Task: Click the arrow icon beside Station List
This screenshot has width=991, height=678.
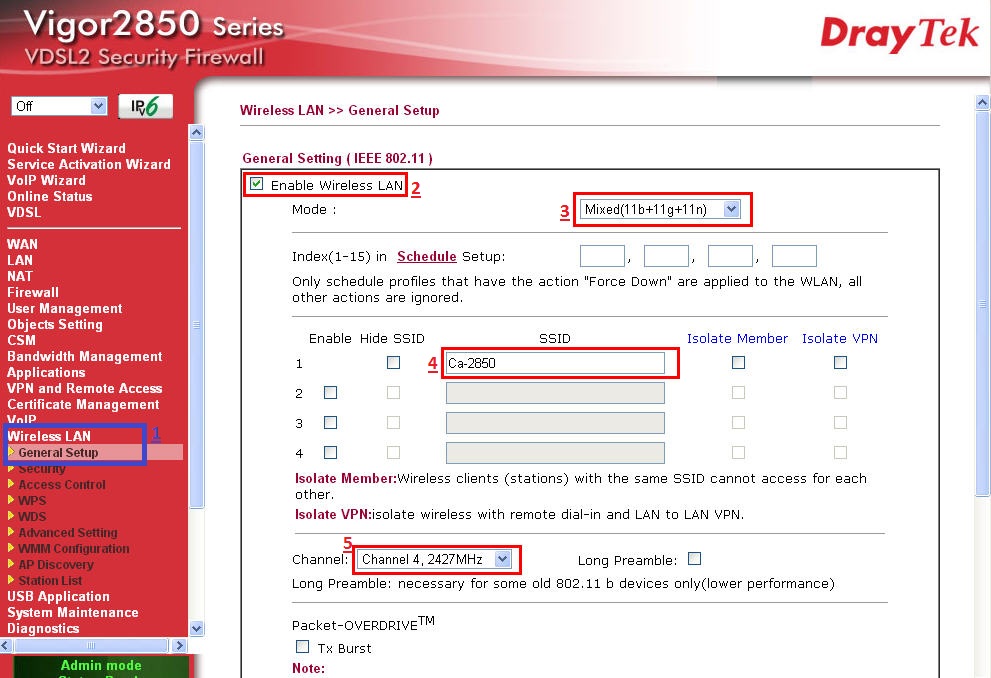Action: pyautogui.click(x=12, y=580)
